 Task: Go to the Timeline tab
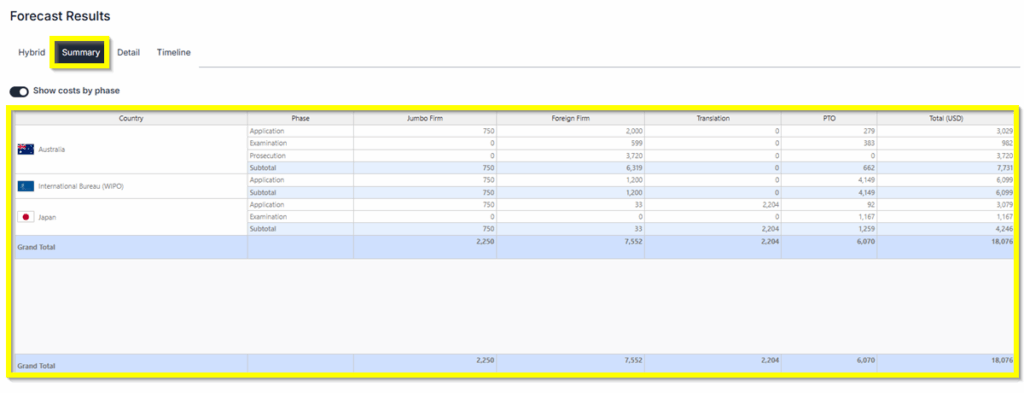pos(174,52)
